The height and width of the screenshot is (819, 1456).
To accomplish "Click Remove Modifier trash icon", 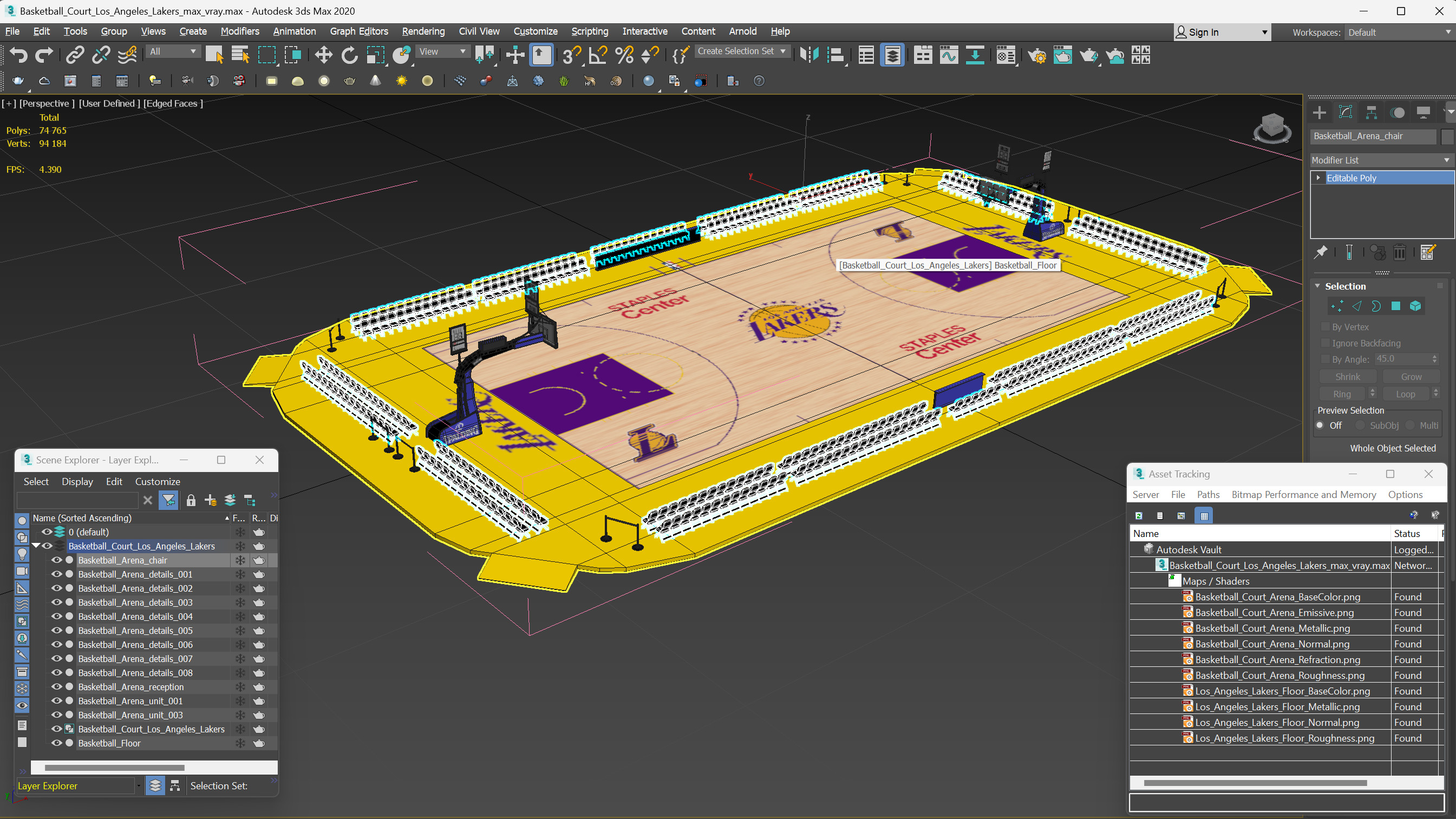I will [x=1400, y=252].
